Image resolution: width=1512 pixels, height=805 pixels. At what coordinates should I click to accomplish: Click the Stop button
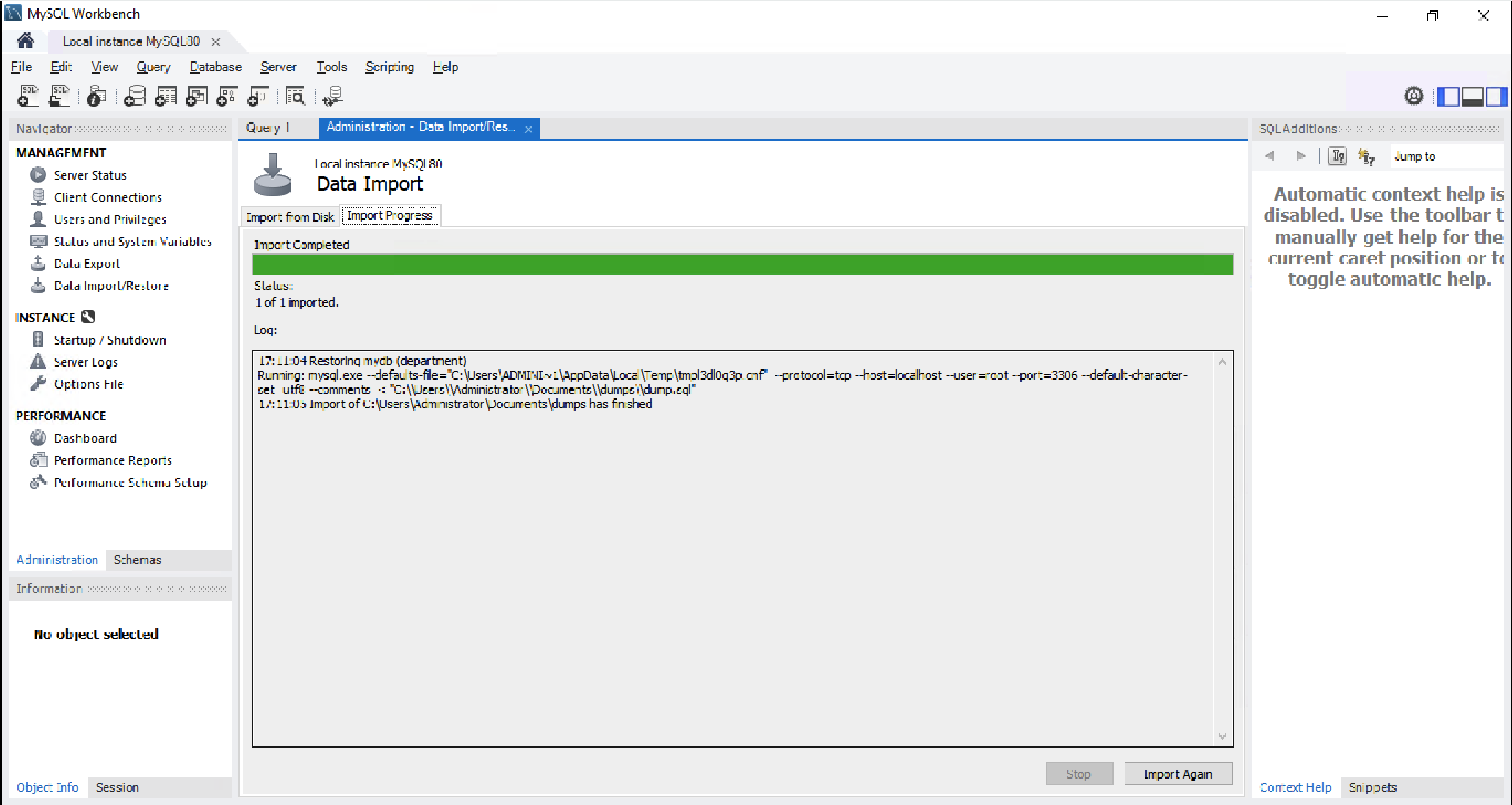[1078, 775]
